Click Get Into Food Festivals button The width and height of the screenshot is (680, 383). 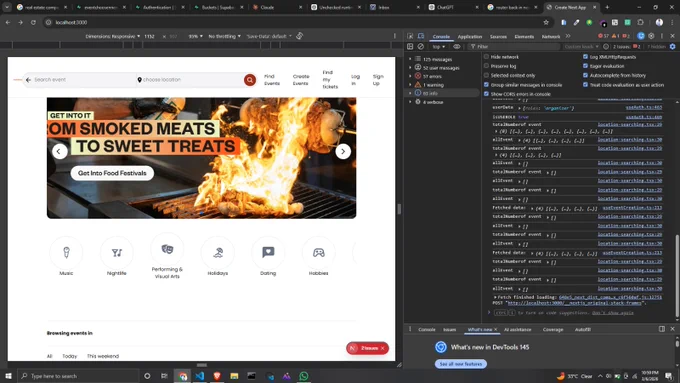(x=112, y=173)
